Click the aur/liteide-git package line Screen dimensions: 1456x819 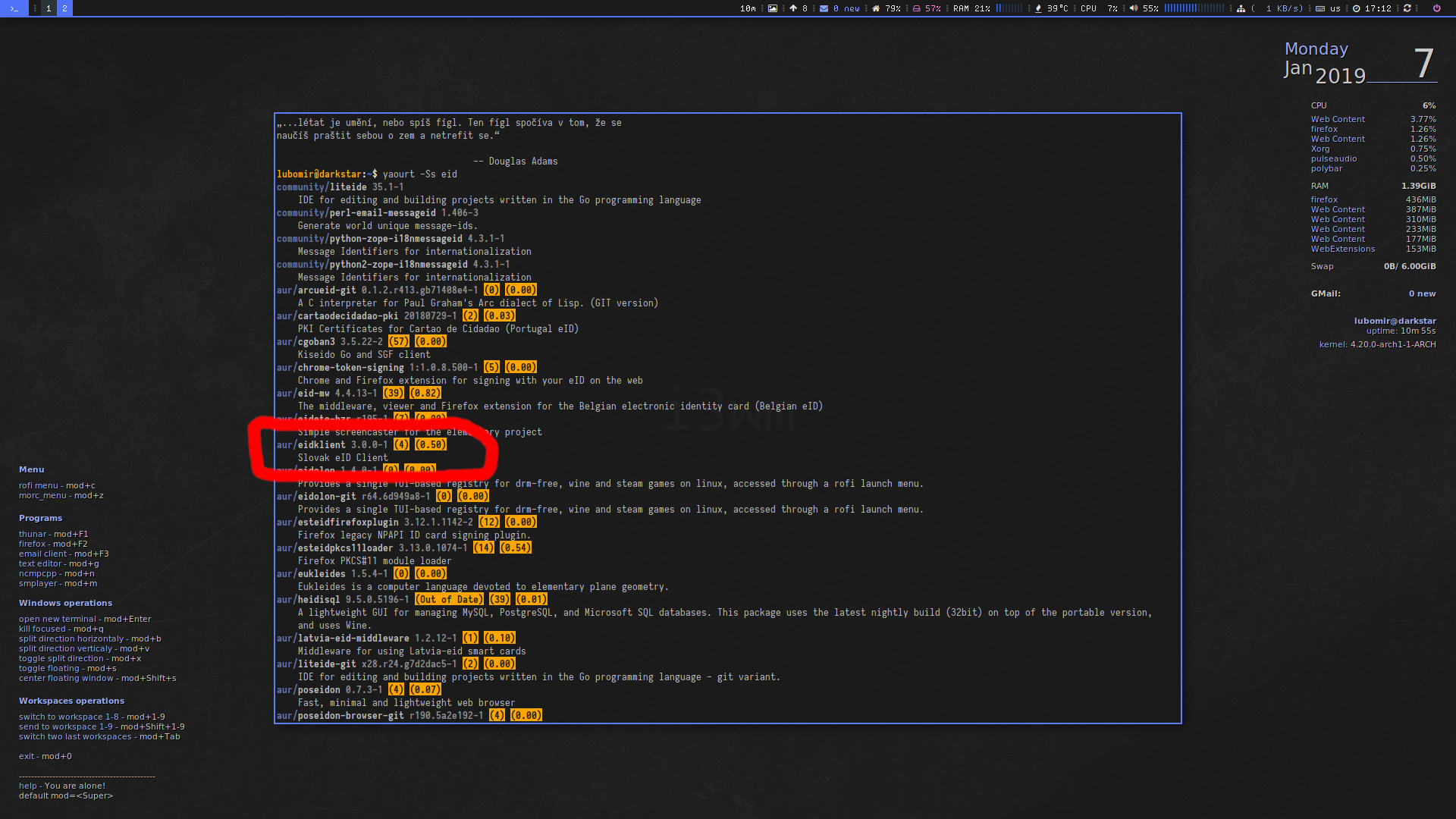click(x=396, y=664)
